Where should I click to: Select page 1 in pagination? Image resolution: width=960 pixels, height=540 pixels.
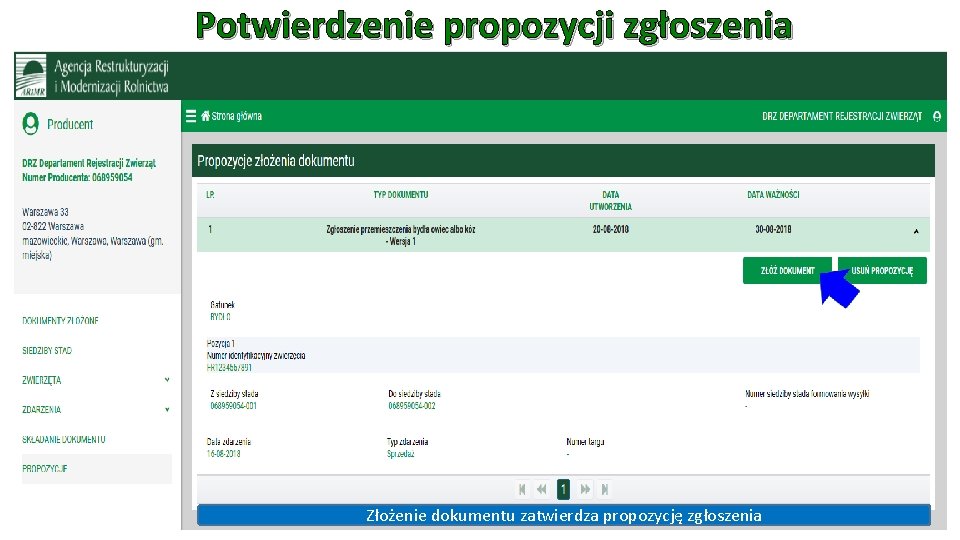(x=563, y=489)
